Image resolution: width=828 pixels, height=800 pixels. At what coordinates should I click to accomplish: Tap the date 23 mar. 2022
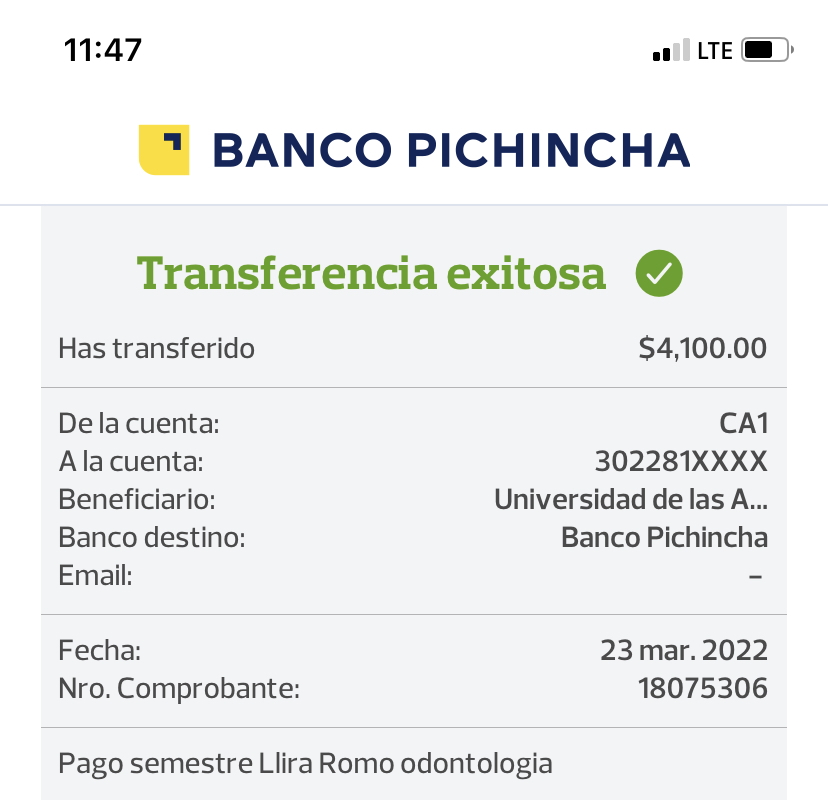684,651
